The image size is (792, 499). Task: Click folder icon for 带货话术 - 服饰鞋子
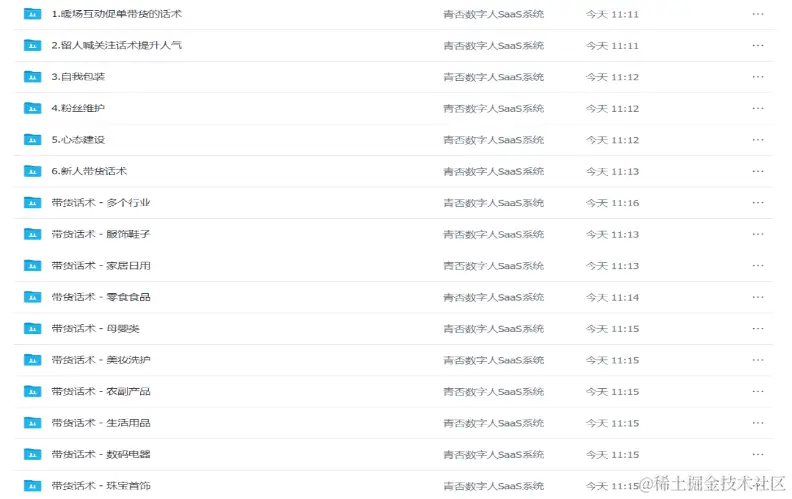pos(32,234)
